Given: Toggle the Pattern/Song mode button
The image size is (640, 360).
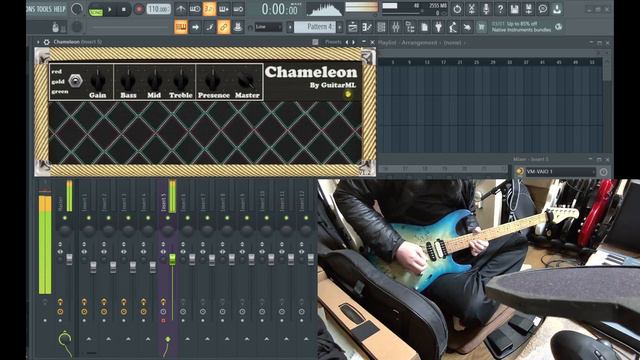Looking at the screenshot, I should [x=96, y=9].
